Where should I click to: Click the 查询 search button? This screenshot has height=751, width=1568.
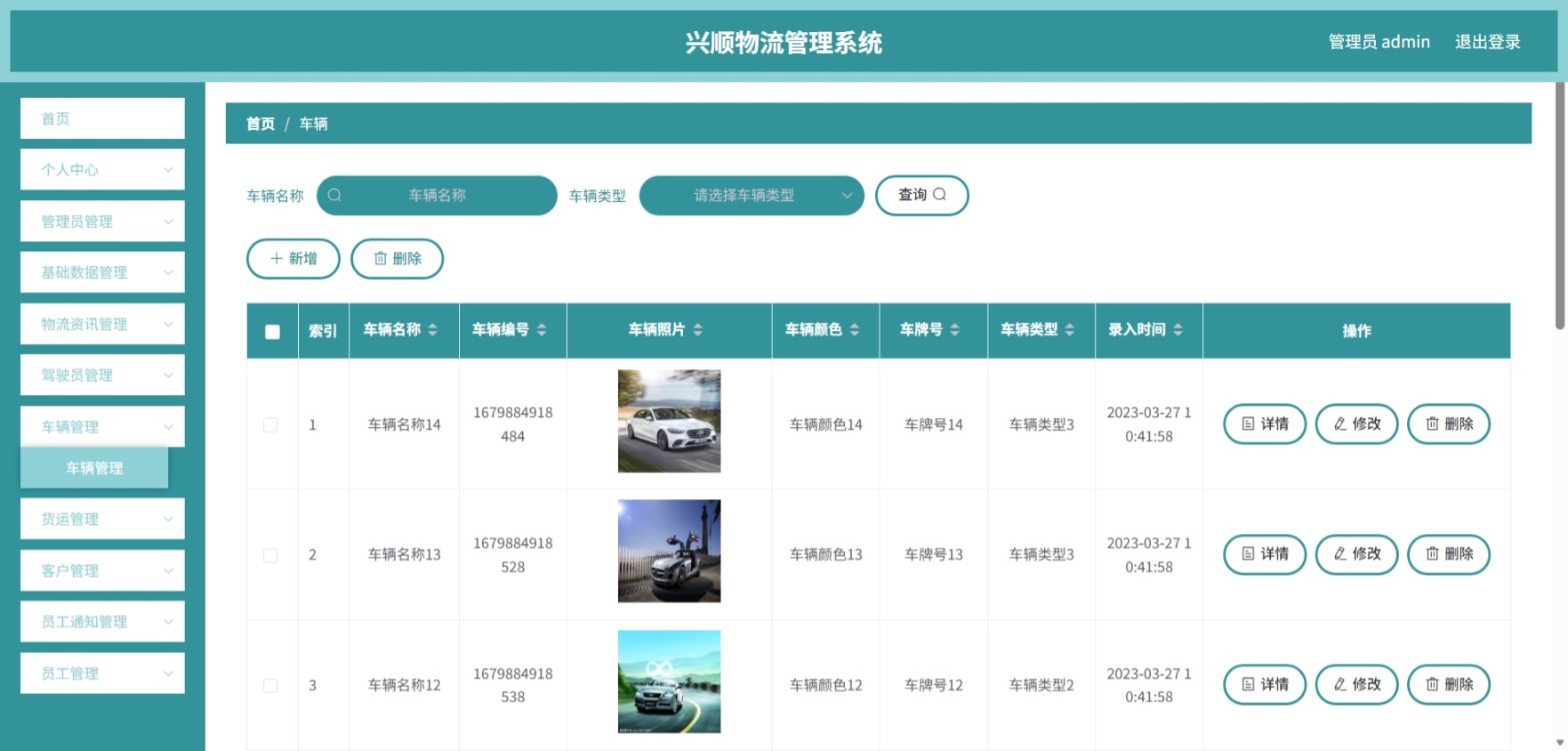click(x=921, y=195)
